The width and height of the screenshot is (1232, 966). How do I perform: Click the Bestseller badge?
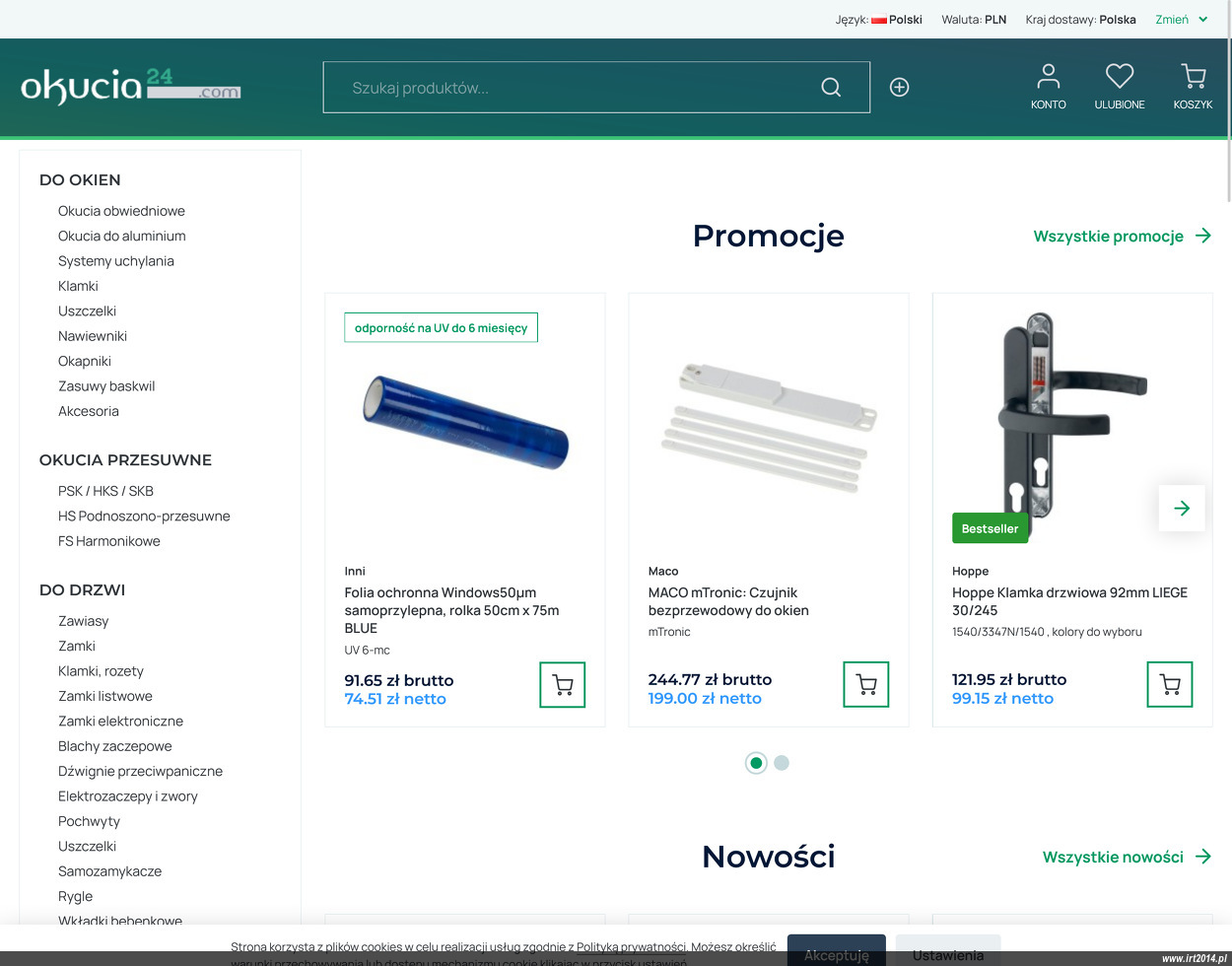pyautogui.click(x=990, y=528)
